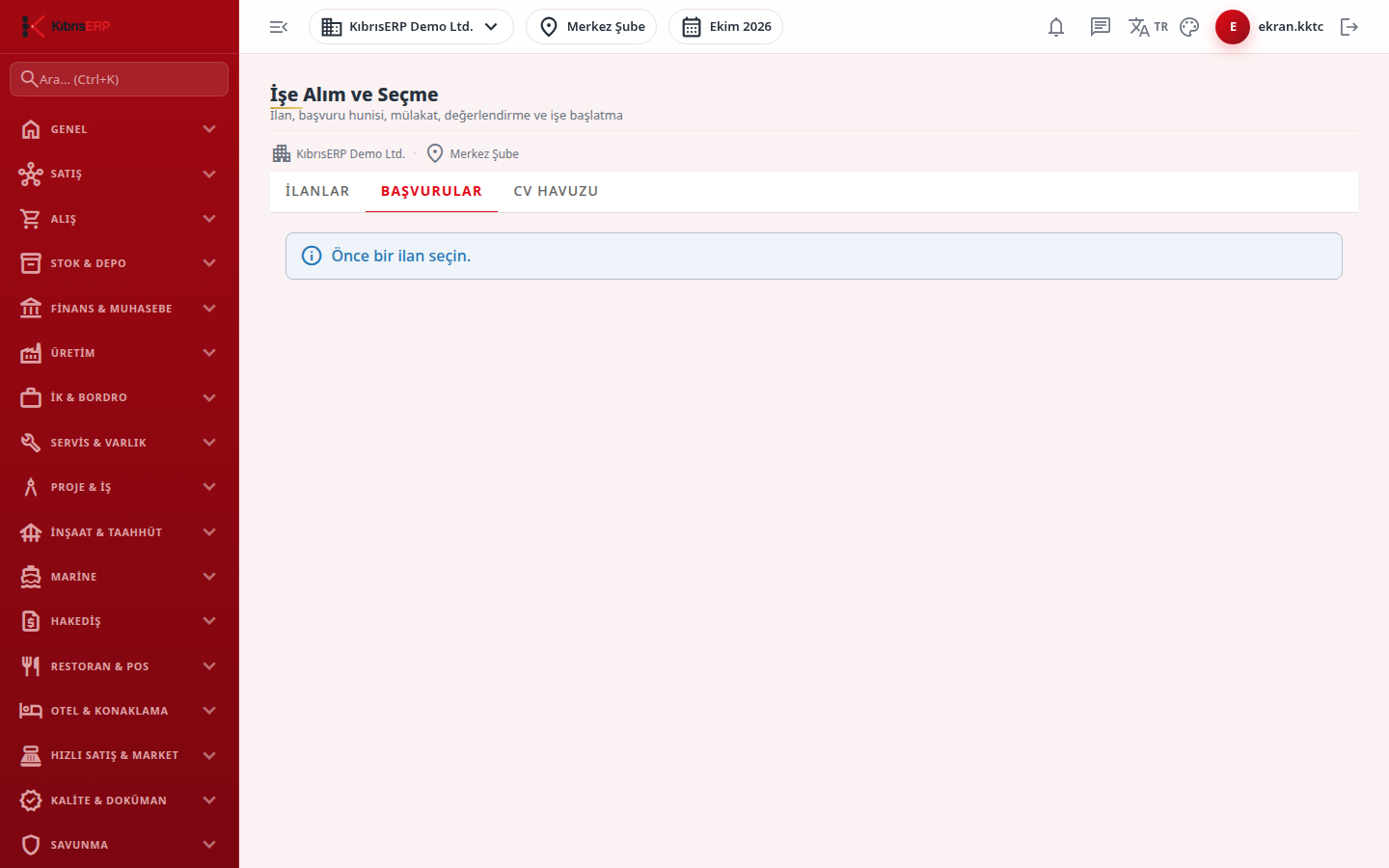Click the Otel & Konaklama bed icon

[31, 711]
